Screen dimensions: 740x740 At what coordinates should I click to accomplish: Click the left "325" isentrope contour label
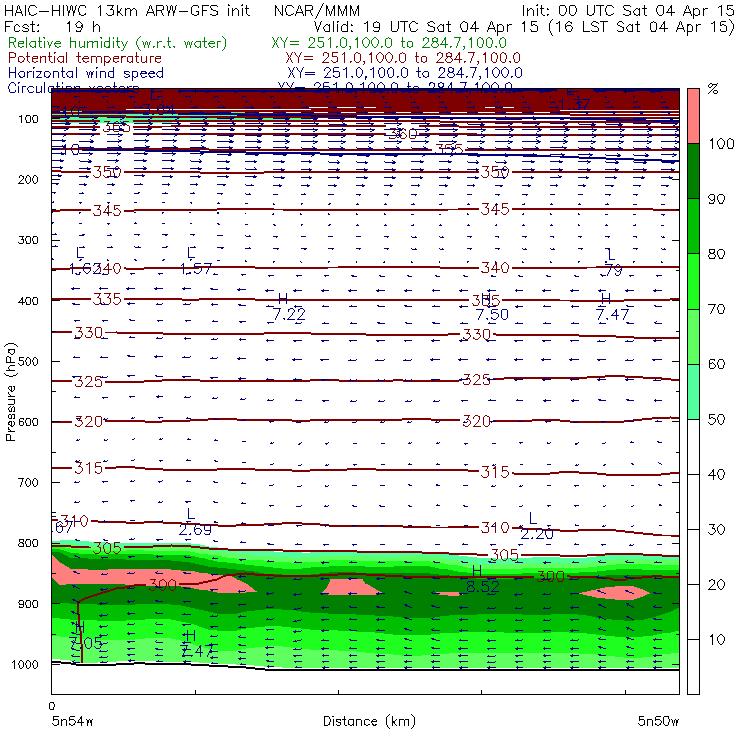pos(88,381)
